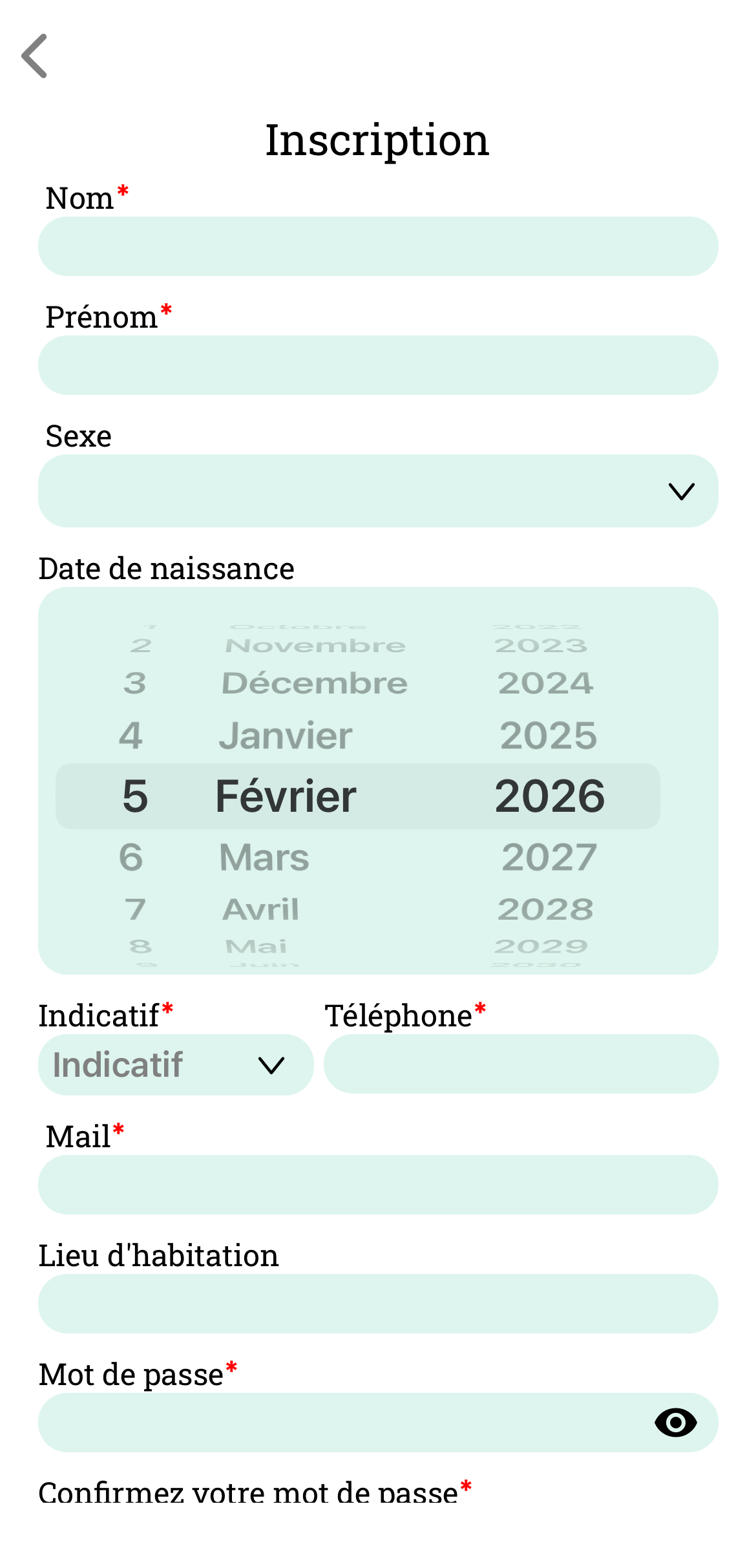
Task: Choose Mars in the month wheel
Action: click(264, 858)
